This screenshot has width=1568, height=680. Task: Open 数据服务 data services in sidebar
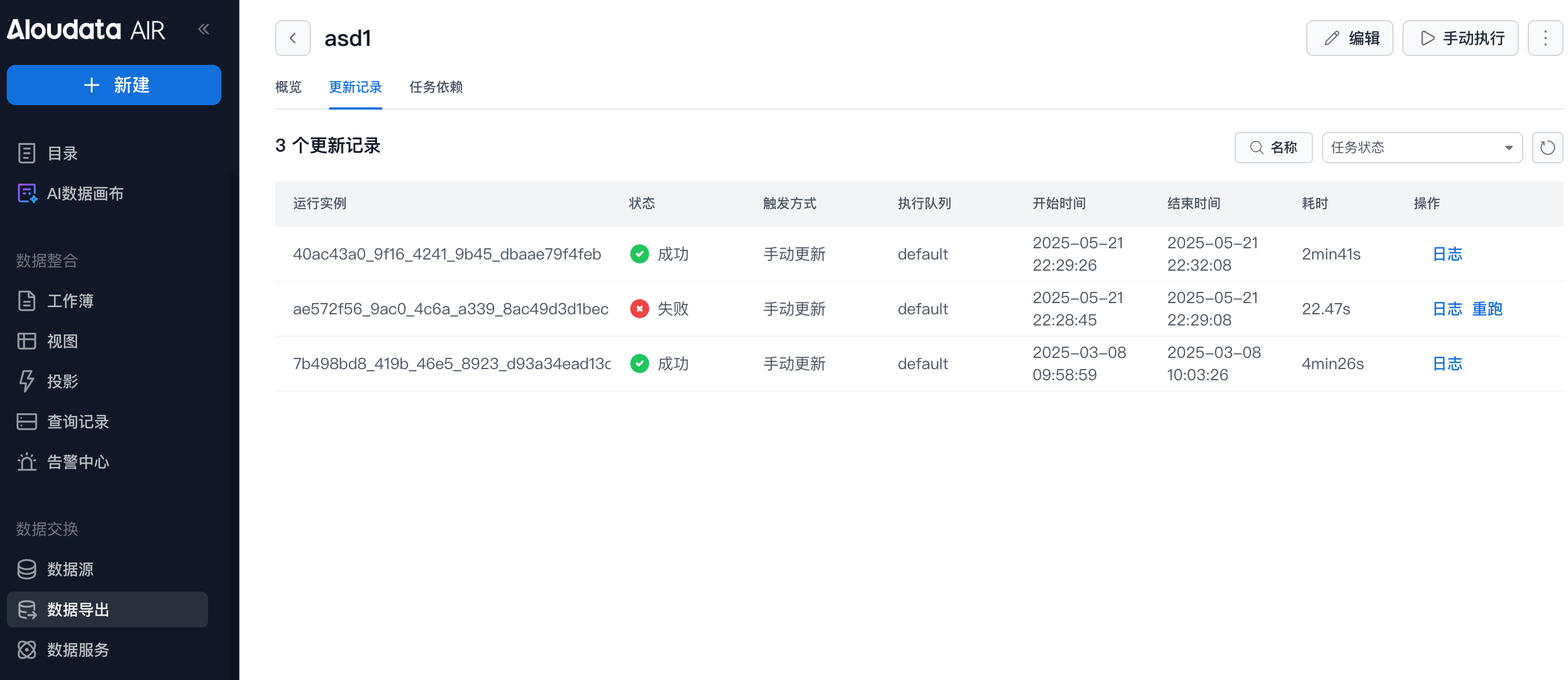pos(78,650)
